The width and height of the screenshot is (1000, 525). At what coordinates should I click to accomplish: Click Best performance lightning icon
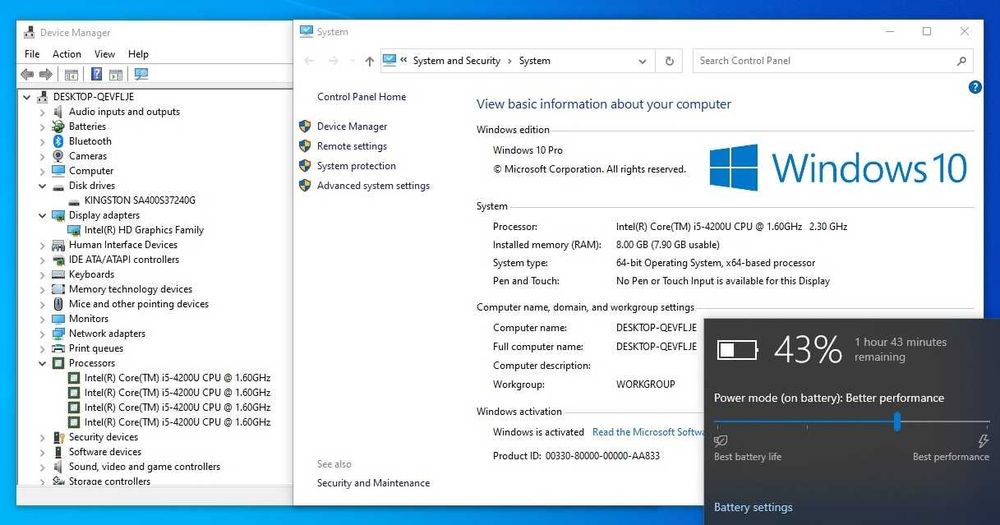click(983, 441)
